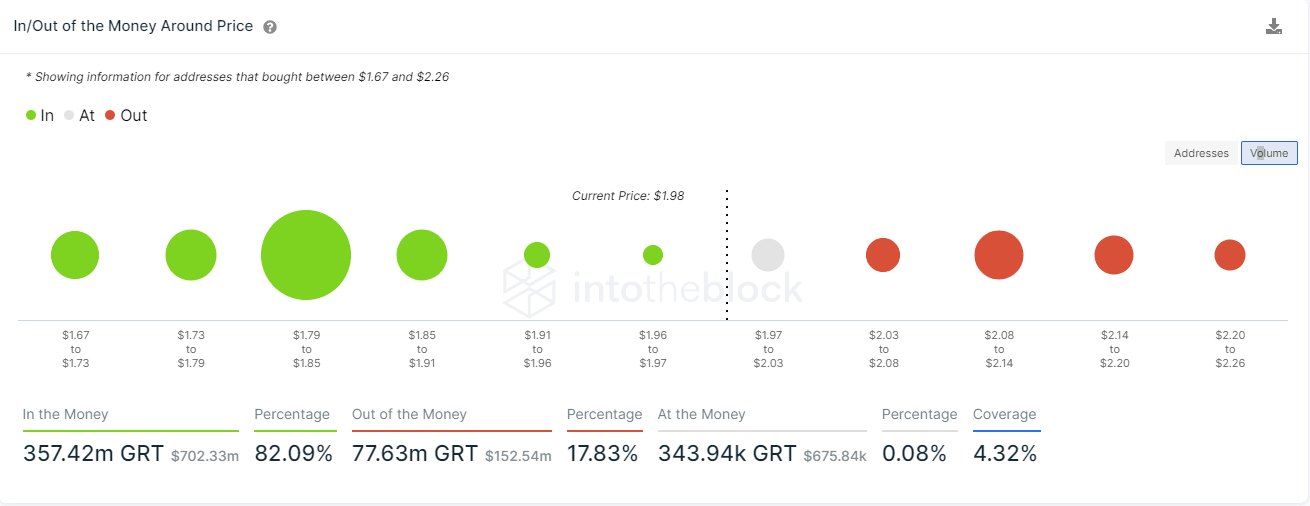The height and width of the screenshot is (506, 1310).
Task: Click red bubble for $2.14 to $2.20
Action: tap(1114, 255)
